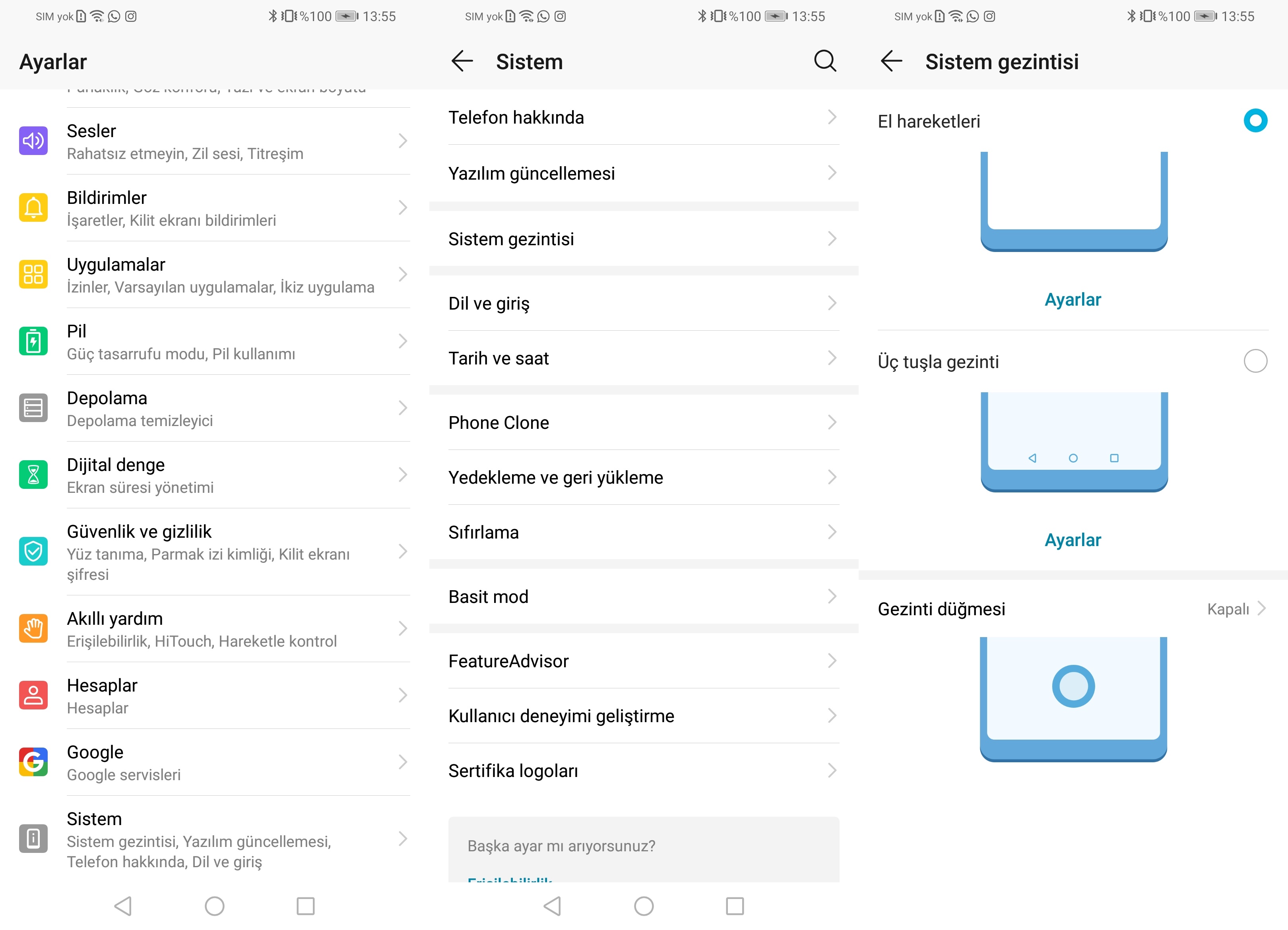The width and height of the screenshot is (1288, 930).
Task: Tap Ayarlar link under Üç tuşla gezinti
Action: tap(1072, 540)
